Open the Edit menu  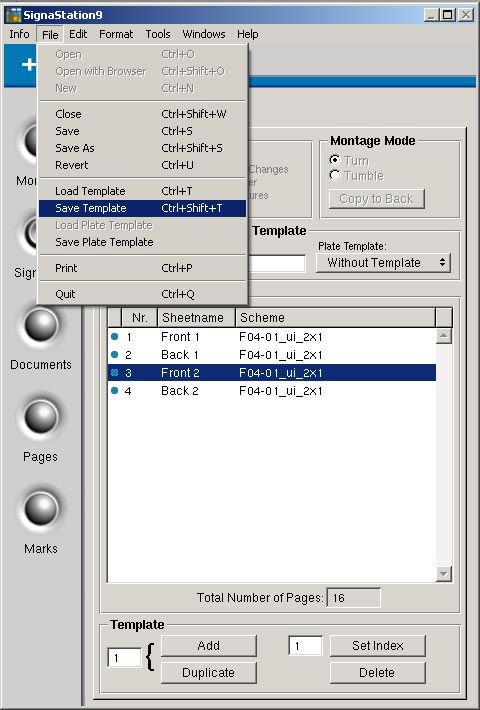tap(78, 34)
